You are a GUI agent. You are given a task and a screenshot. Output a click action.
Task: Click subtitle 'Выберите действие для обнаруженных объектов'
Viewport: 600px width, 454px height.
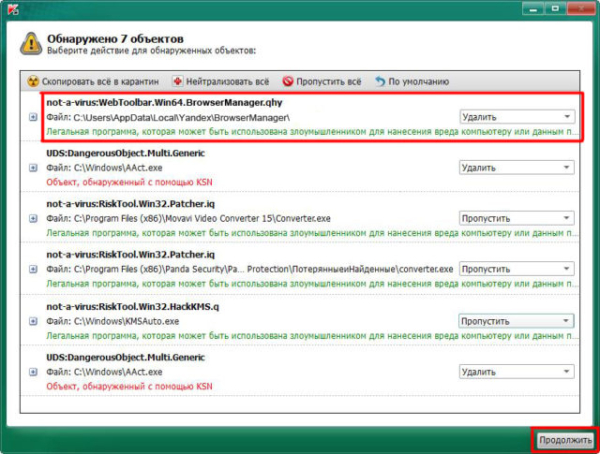pos(151,51)
